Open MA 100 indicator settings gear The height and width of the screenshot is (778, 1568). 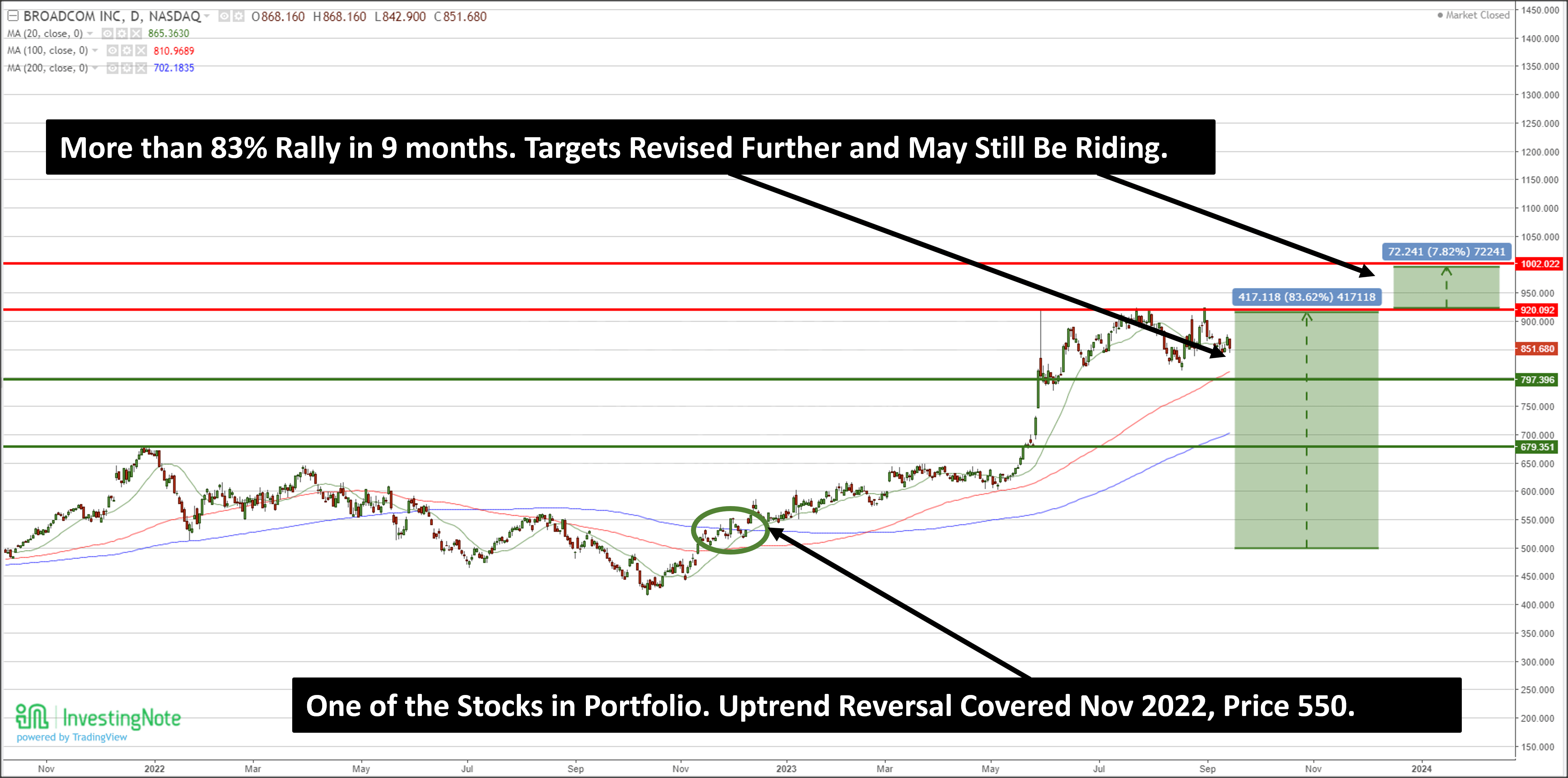[127, 51]
